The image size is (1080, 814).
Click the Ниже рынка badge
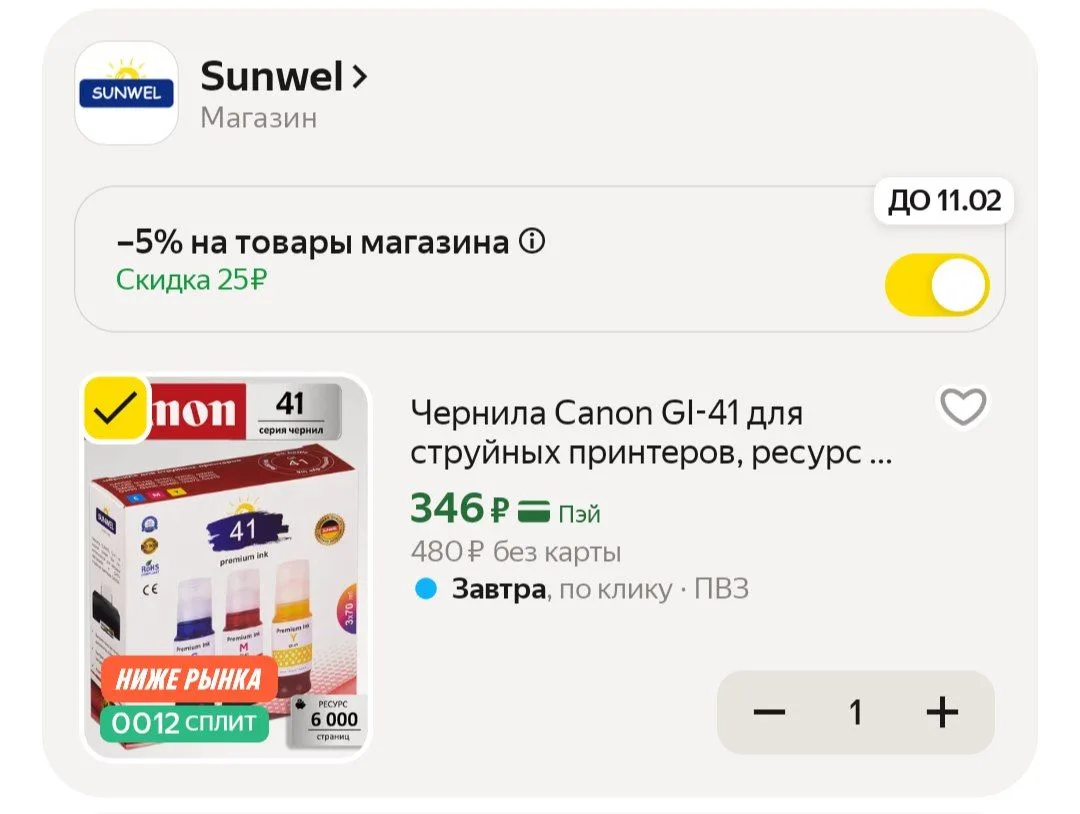(x=189, y=680)
